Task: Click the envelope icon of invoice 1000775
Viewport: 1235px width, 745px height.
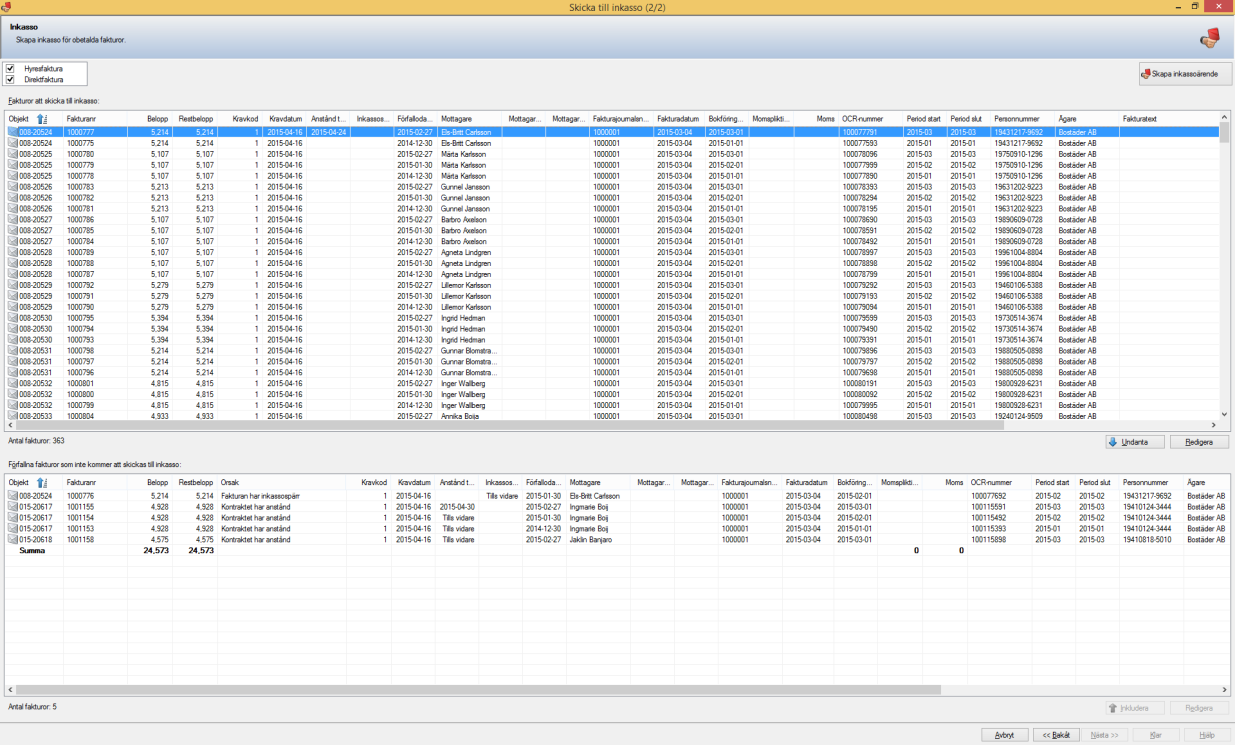Action: point(13,143)
